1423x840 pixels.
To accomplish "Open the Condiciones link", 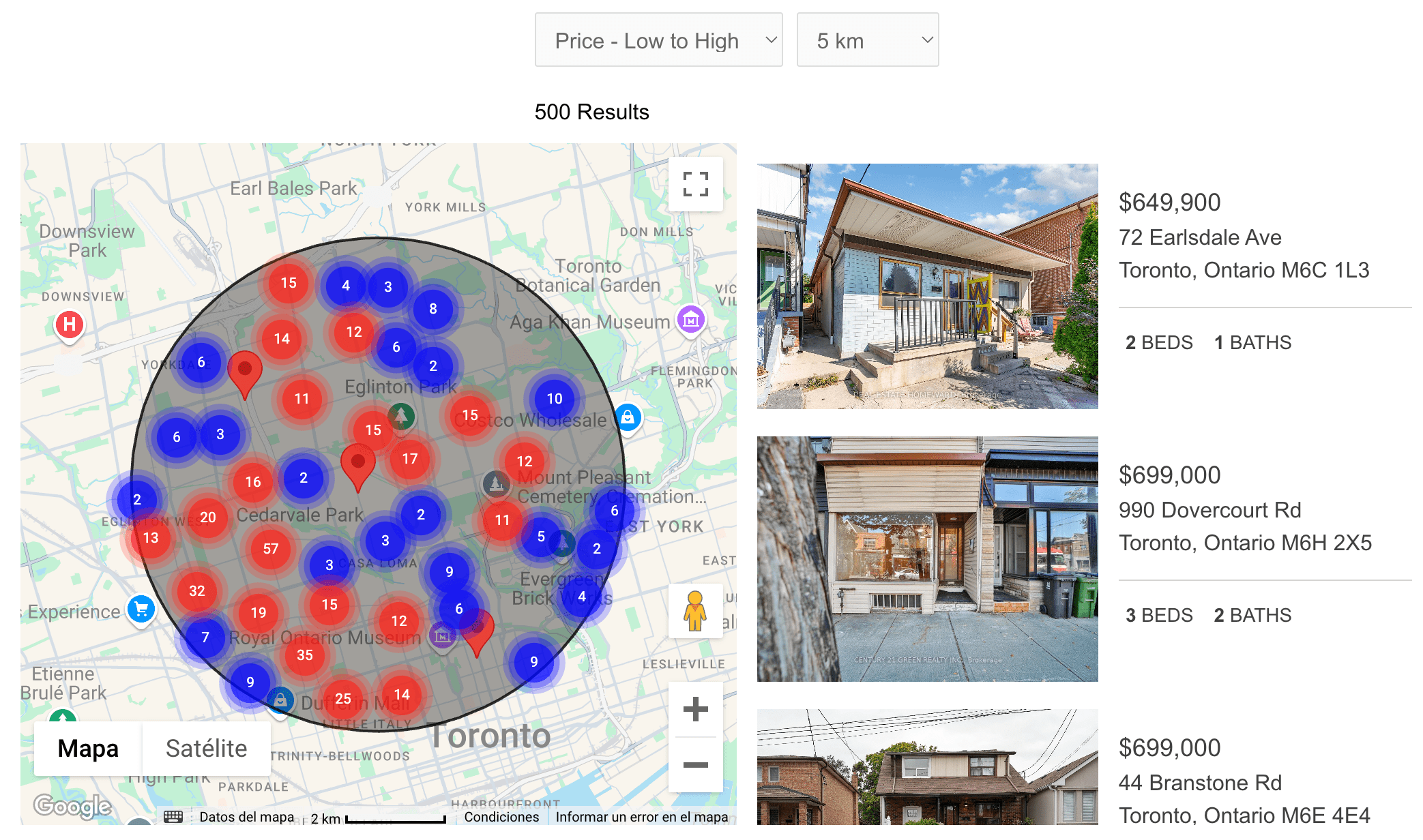I will coord(501,817).
